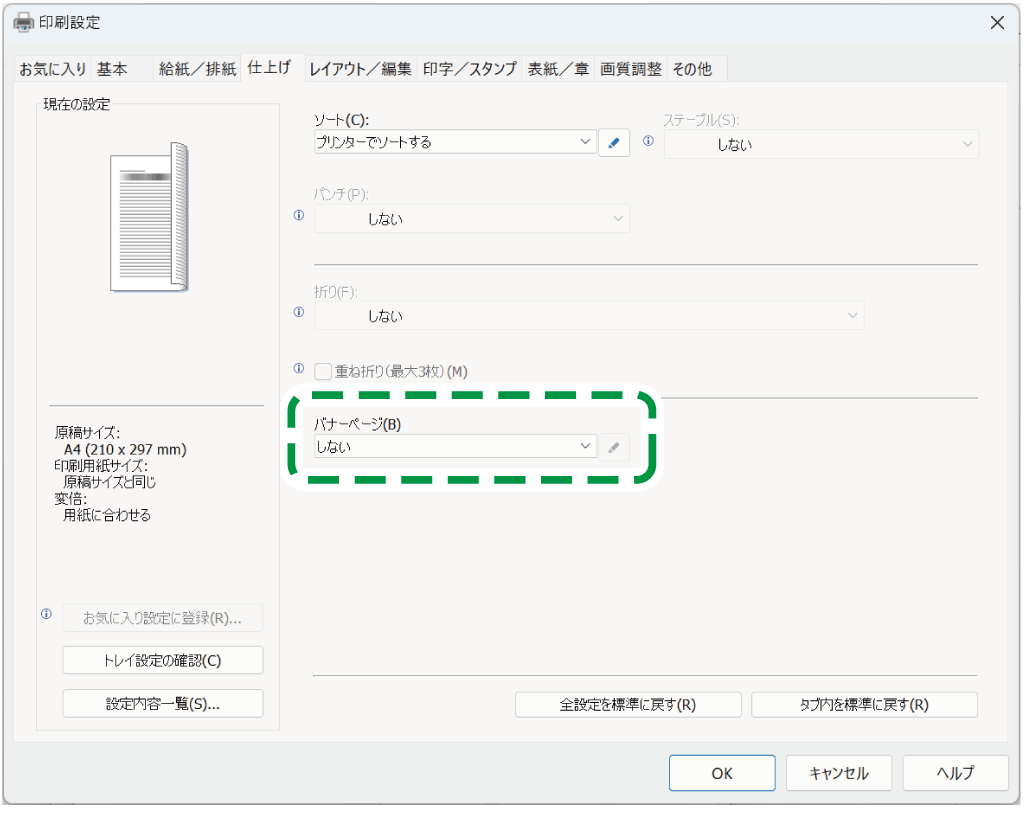Image resolution: width=1028 pixels, height=815 pixels.
Task: Switch to the 画質調整 tab
Action: pos(629,68)
